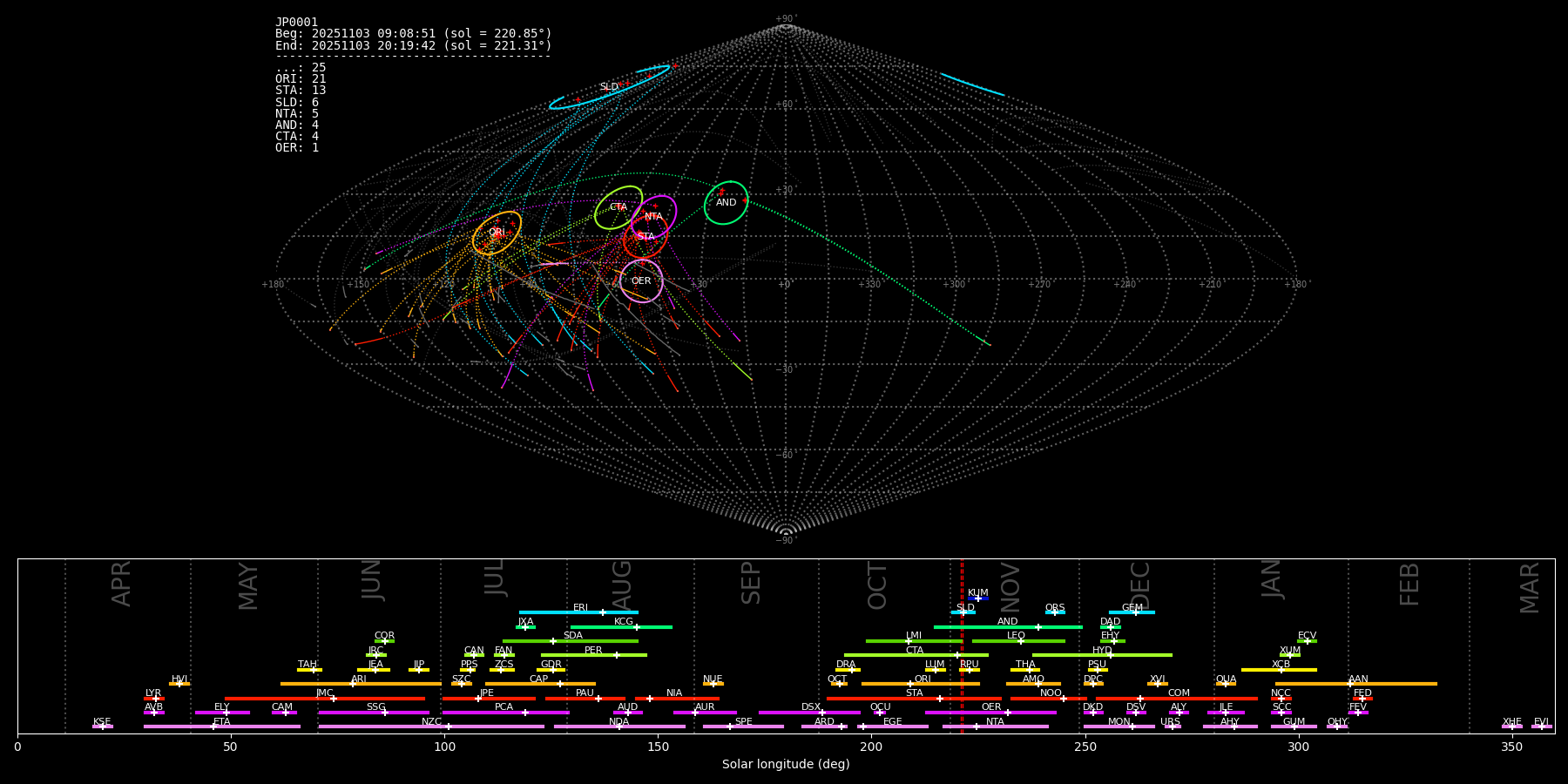Click the "Solar longitude (deg)" axis label
1568x784 pixels.
(786, 764)
